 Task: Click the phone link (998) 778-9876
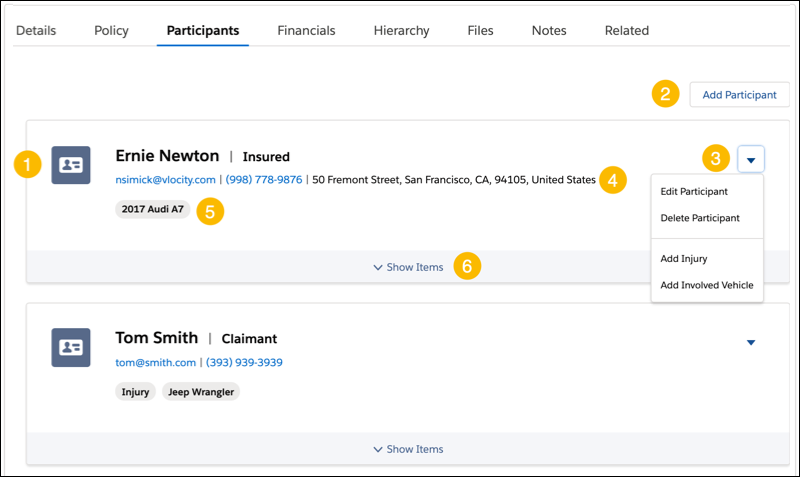tap(264, 180)
